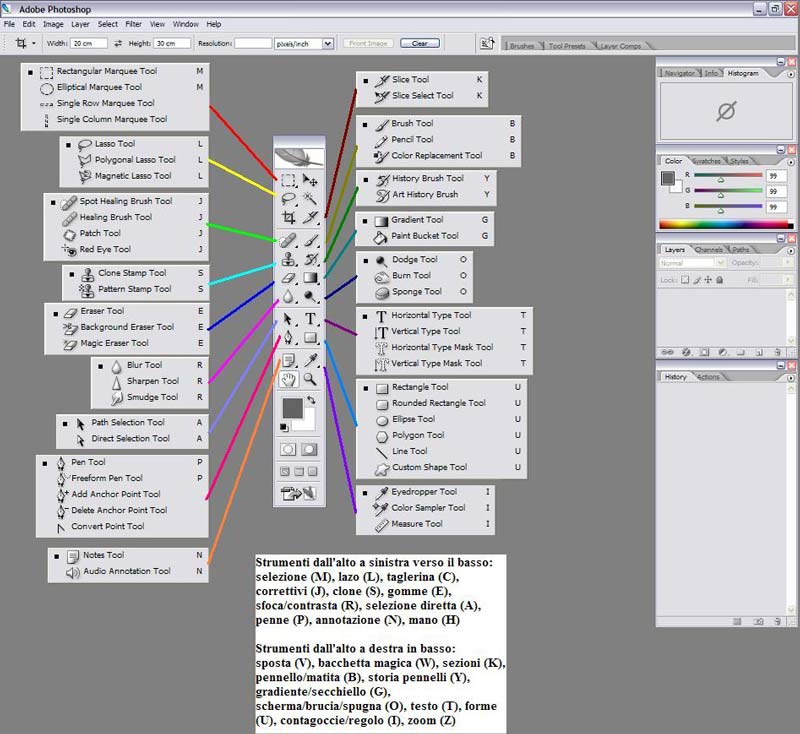The width and height of the screenshot is (800, 734).
Task: Toggle Lock transparent pixels in the Layers panel
Action: (685, 280)
